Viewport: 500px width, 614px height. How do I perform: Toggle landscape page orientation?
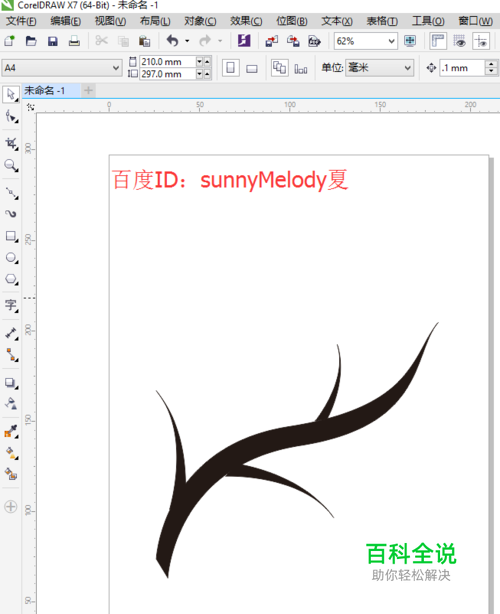point(252,69)
